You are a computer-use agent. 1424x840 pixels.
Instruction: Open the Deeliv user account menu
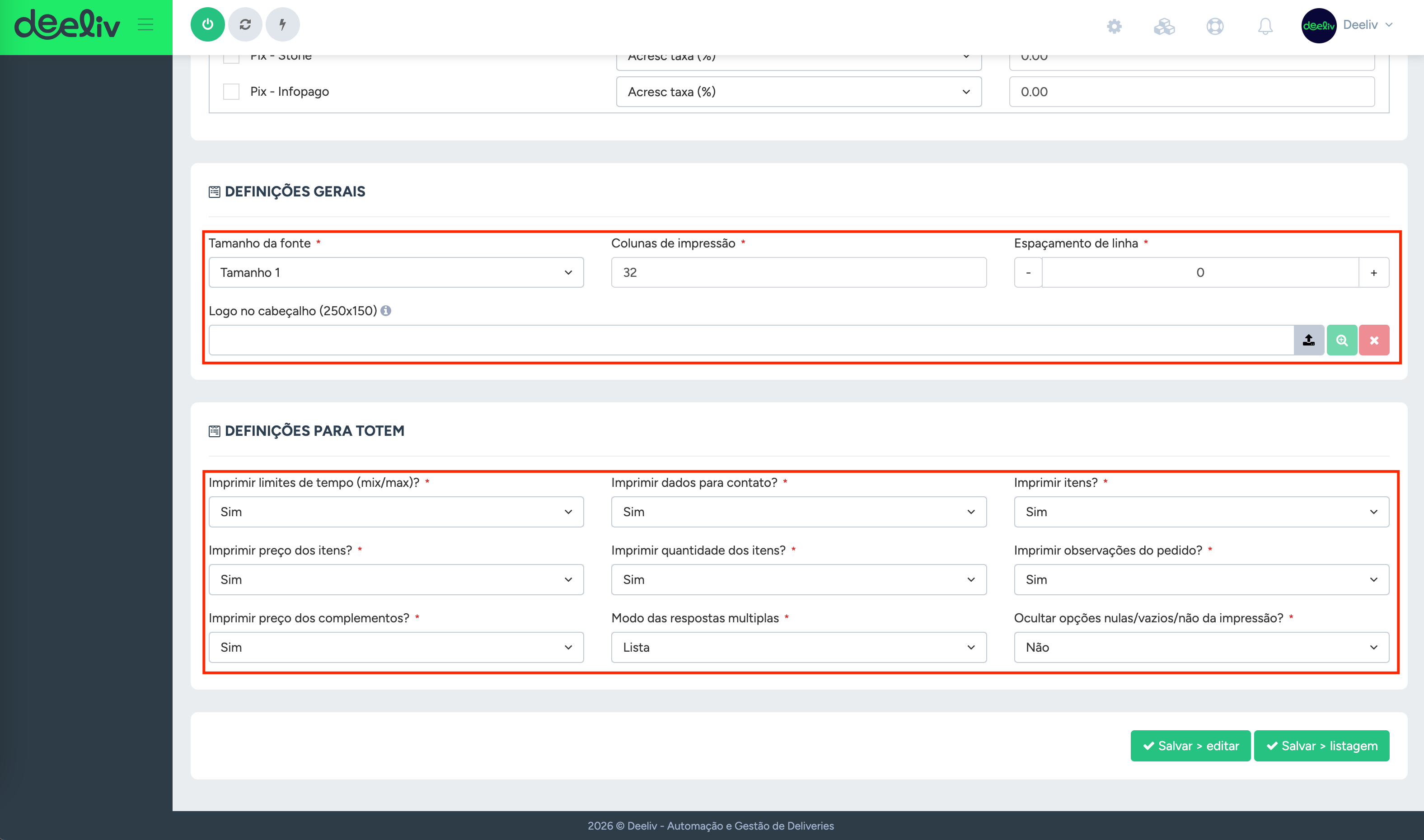click(1348, 25)
